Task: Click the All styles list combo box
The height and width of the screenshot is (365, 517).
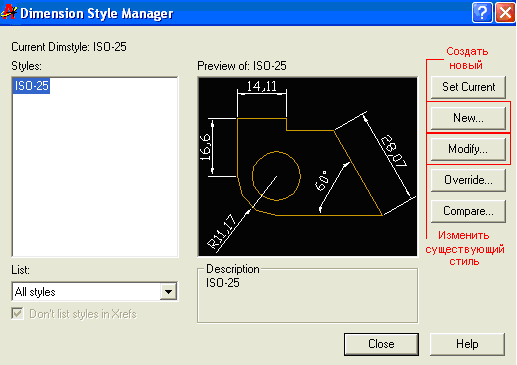Action: point(95,292)
